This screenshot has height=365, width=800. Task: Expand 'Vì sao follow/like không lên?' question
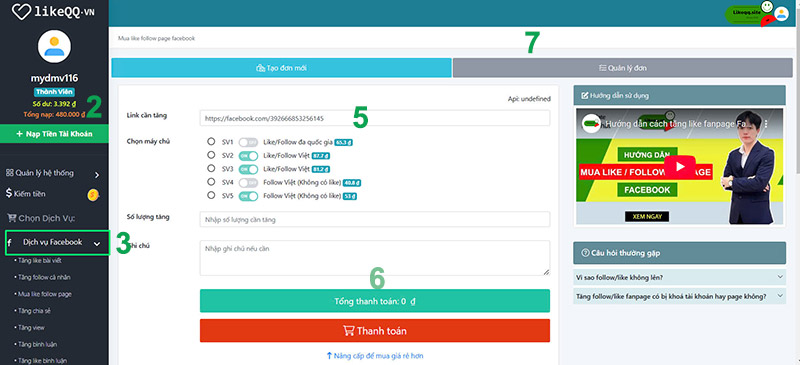(x=679, y=277)
